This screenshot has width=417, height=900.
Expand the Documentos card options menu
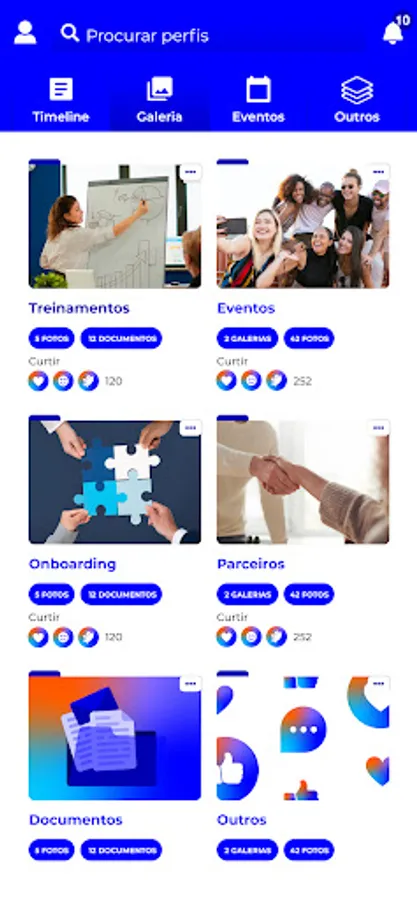190,684
